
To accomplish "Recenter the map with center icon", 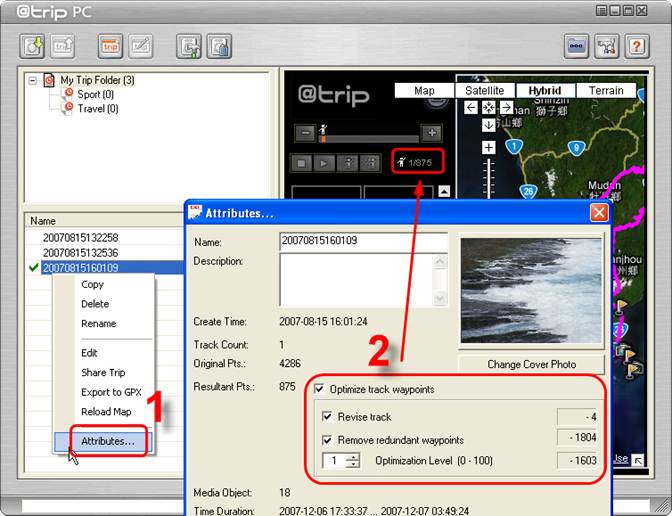I will [489, 107].
